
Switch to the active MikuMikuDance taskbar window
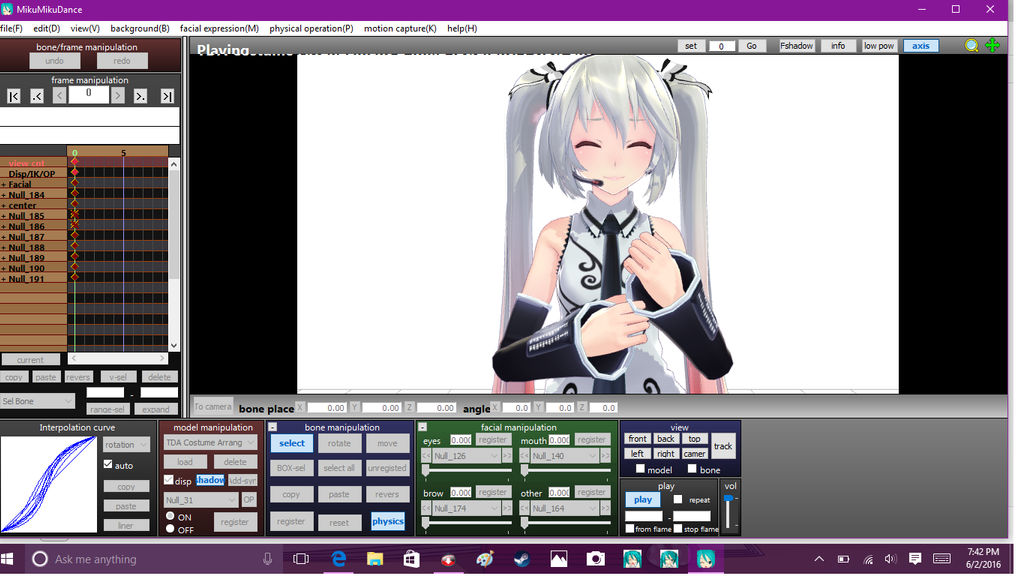tap(705, 559)
